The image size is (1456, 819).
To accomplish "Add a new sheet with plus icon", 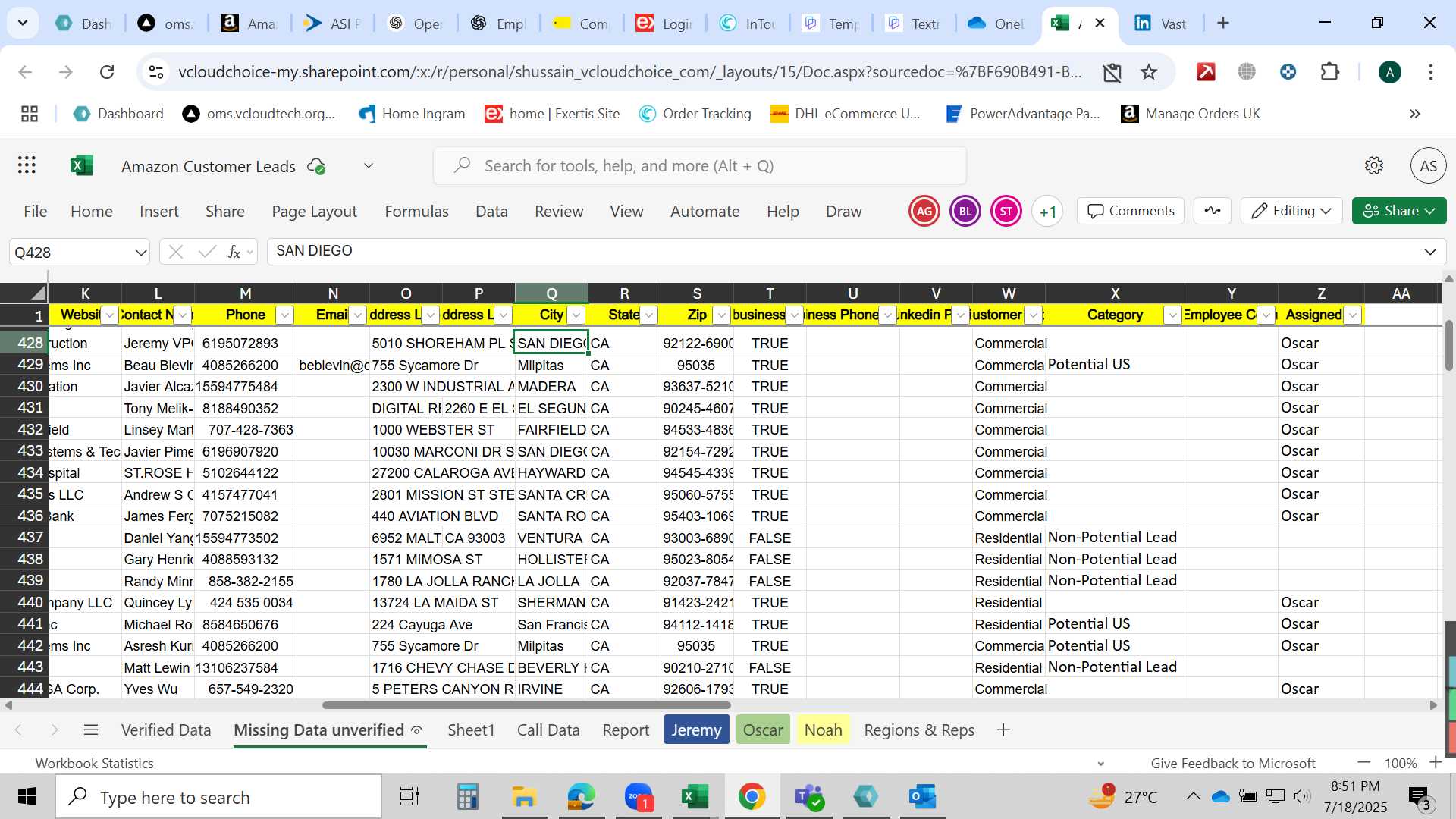I will [x=1003, y=730].
